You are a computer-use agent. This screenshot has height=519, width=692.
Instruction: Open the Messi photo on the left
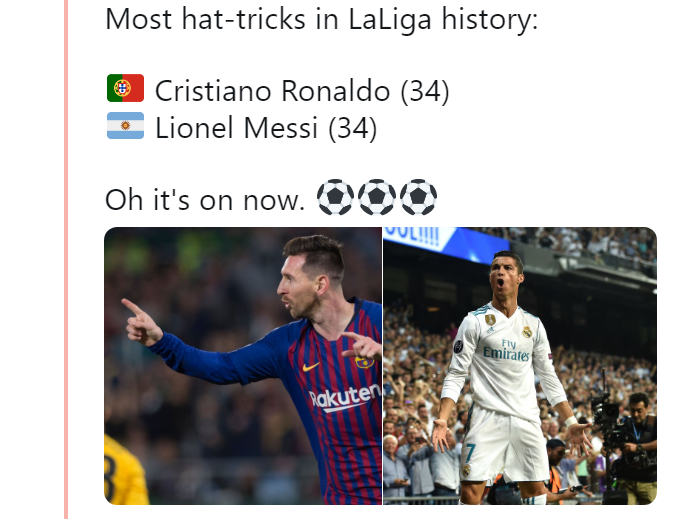[243, 366]
